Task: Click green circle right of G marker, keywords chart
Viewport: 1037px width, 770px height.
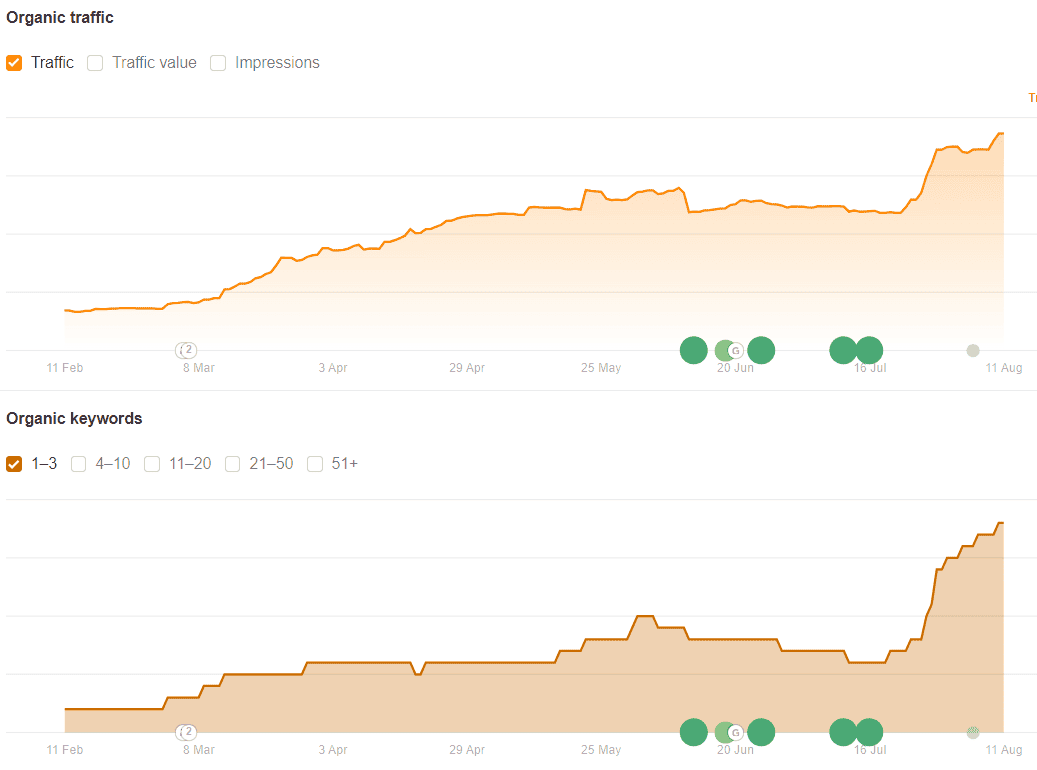Action: (x=761, y=732)
